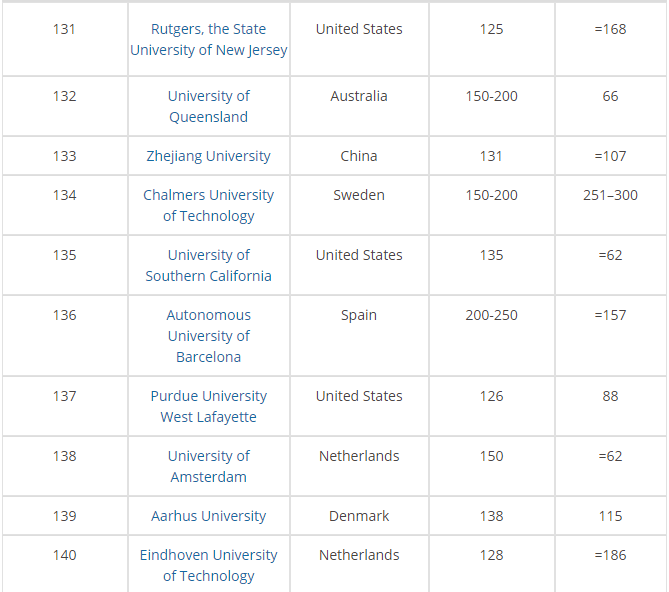
Task: Click the China country cell
Action: [x=359, y=156]
